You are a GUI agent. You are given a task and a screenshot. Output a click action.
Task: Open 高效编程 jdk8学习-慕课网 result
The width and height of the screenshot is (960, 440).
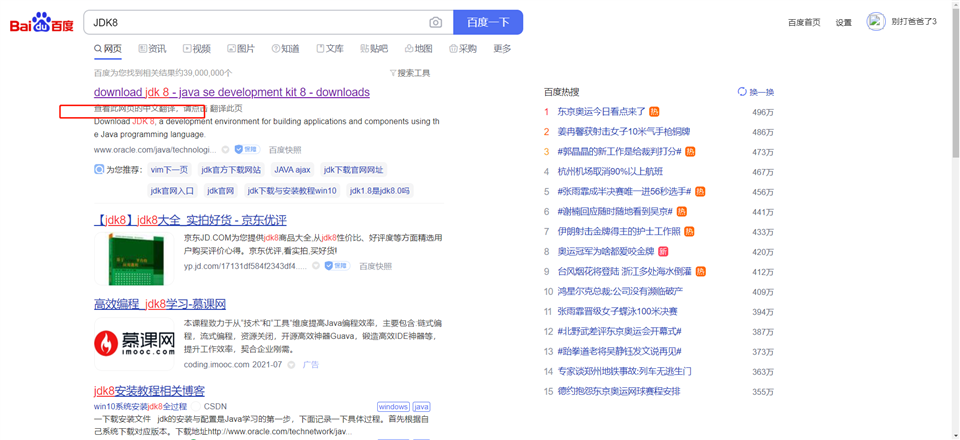[x=160, y=304]
